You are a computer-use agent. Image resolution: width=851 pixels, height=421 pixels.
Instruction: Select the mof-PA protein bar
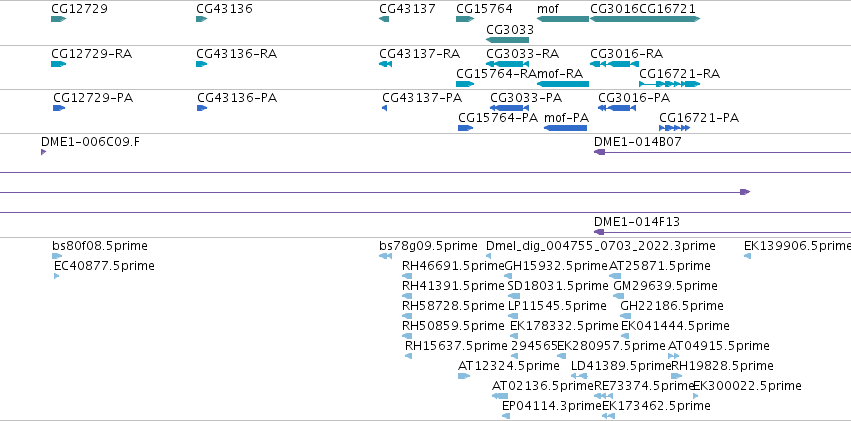[x=566, y=128]
